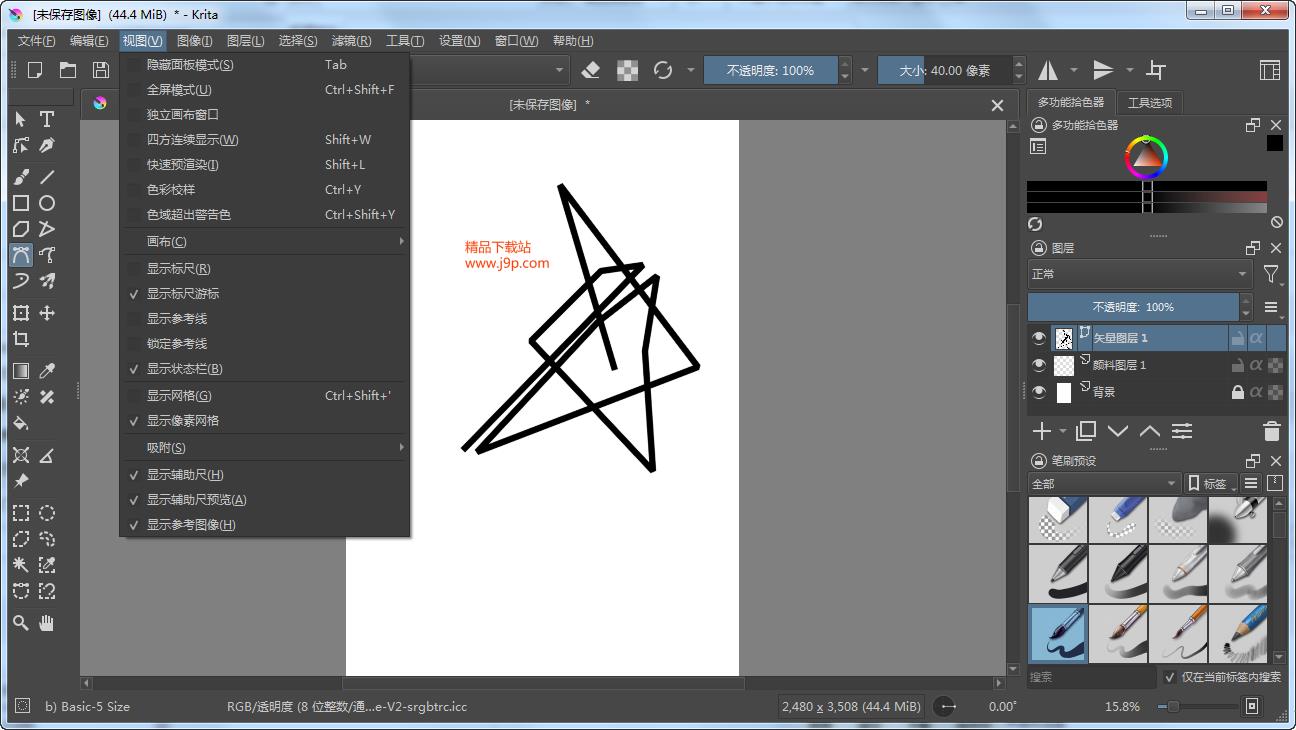
Task: Toggle 显示标尺(R) checkbox
Action: [x=134, y=269]
